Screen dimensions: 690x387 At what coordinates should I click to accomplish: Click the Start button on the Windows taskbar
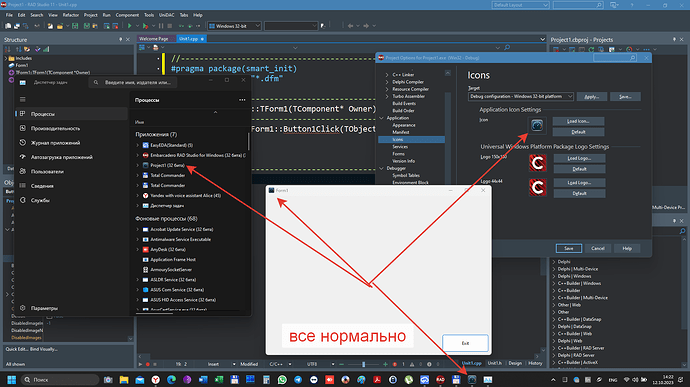tap(11, 380)
